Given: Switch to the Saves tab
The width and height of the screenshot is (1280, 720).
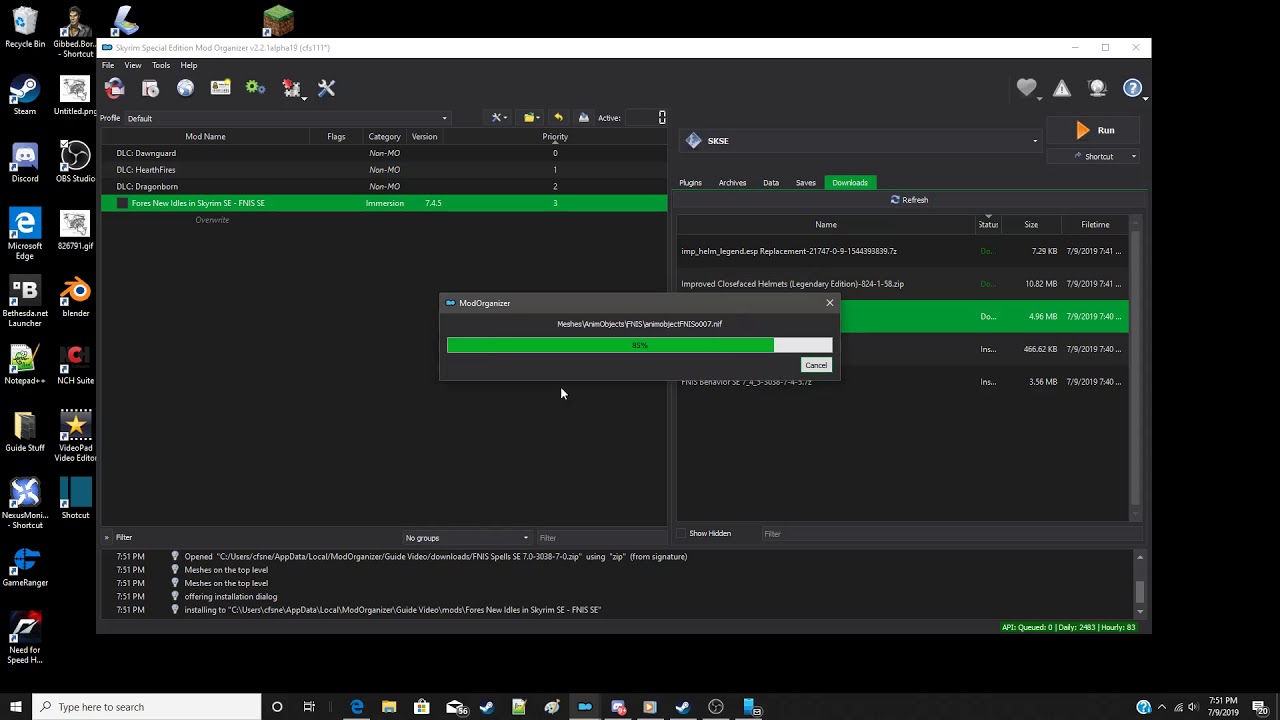Looking at the screenshot, I should click(x=806, y=183).
